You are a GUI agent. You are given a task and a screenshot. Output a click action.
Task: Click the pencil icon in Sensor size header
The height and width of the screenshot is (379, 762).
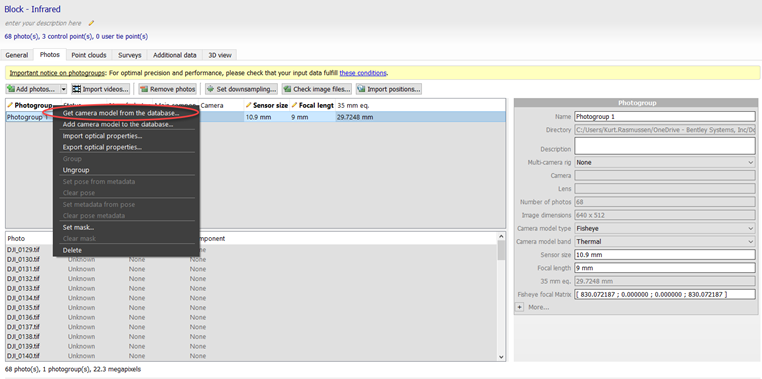tap(249, 105)
